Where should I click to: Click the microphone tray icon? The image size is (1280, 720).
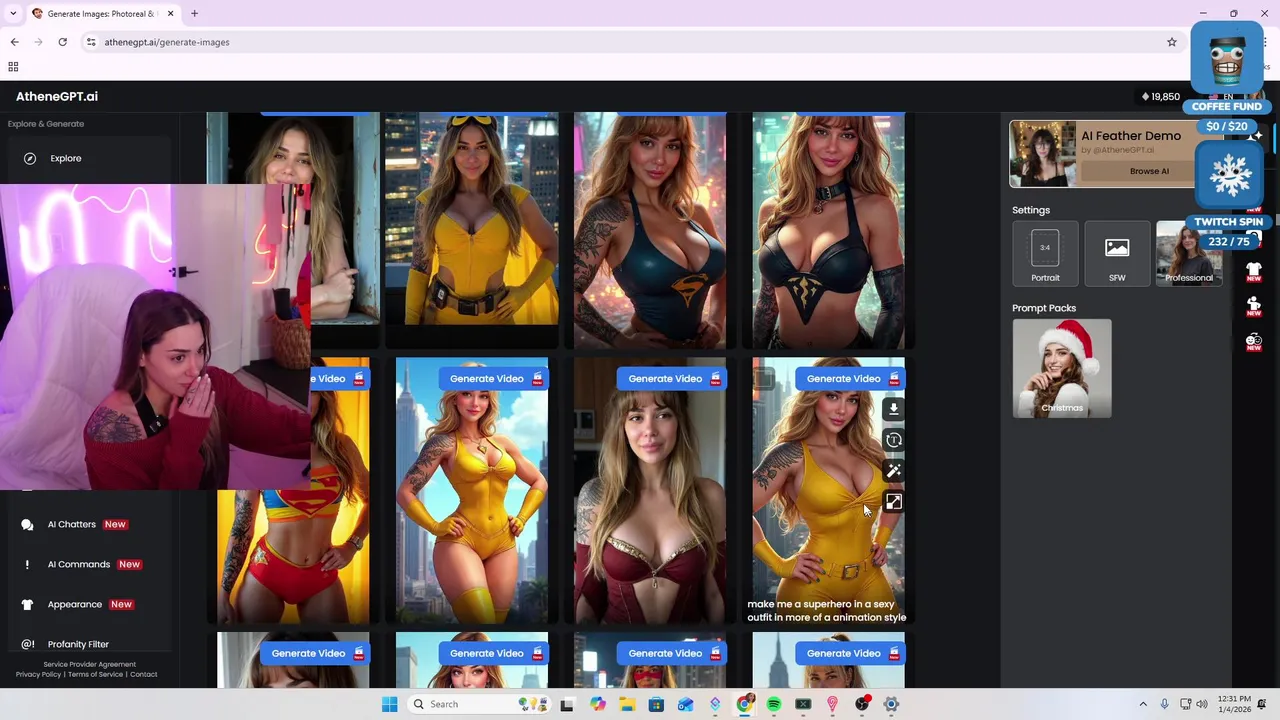click(1164, 704)
